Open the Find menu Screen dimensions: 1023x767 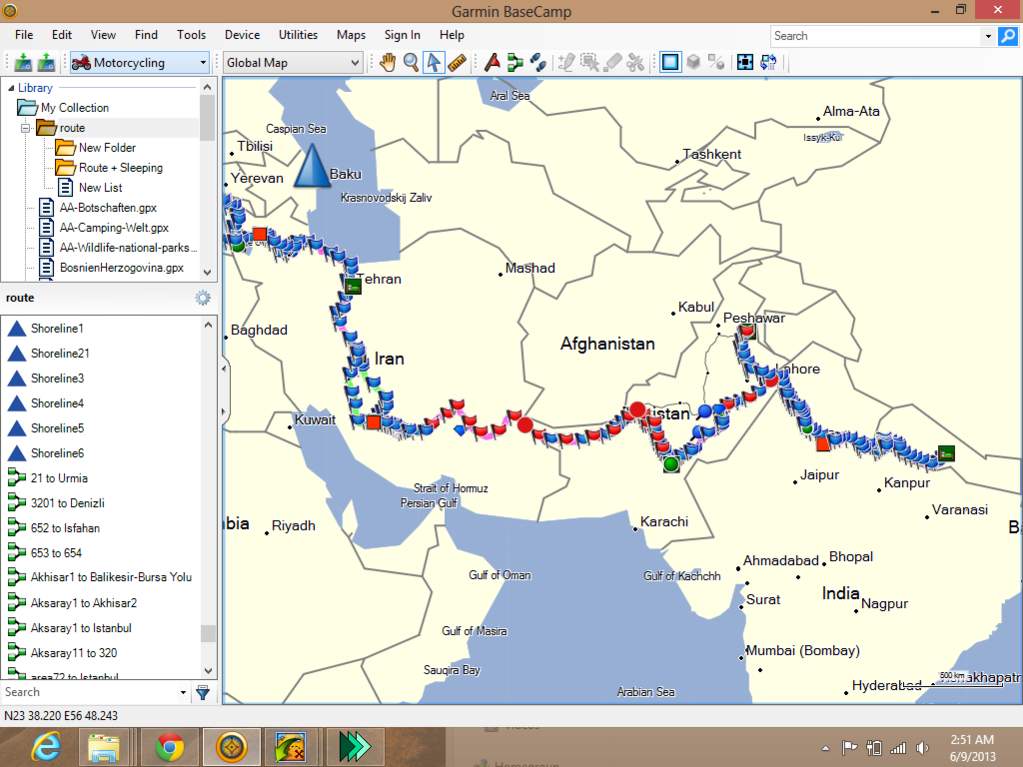(146, 35)
